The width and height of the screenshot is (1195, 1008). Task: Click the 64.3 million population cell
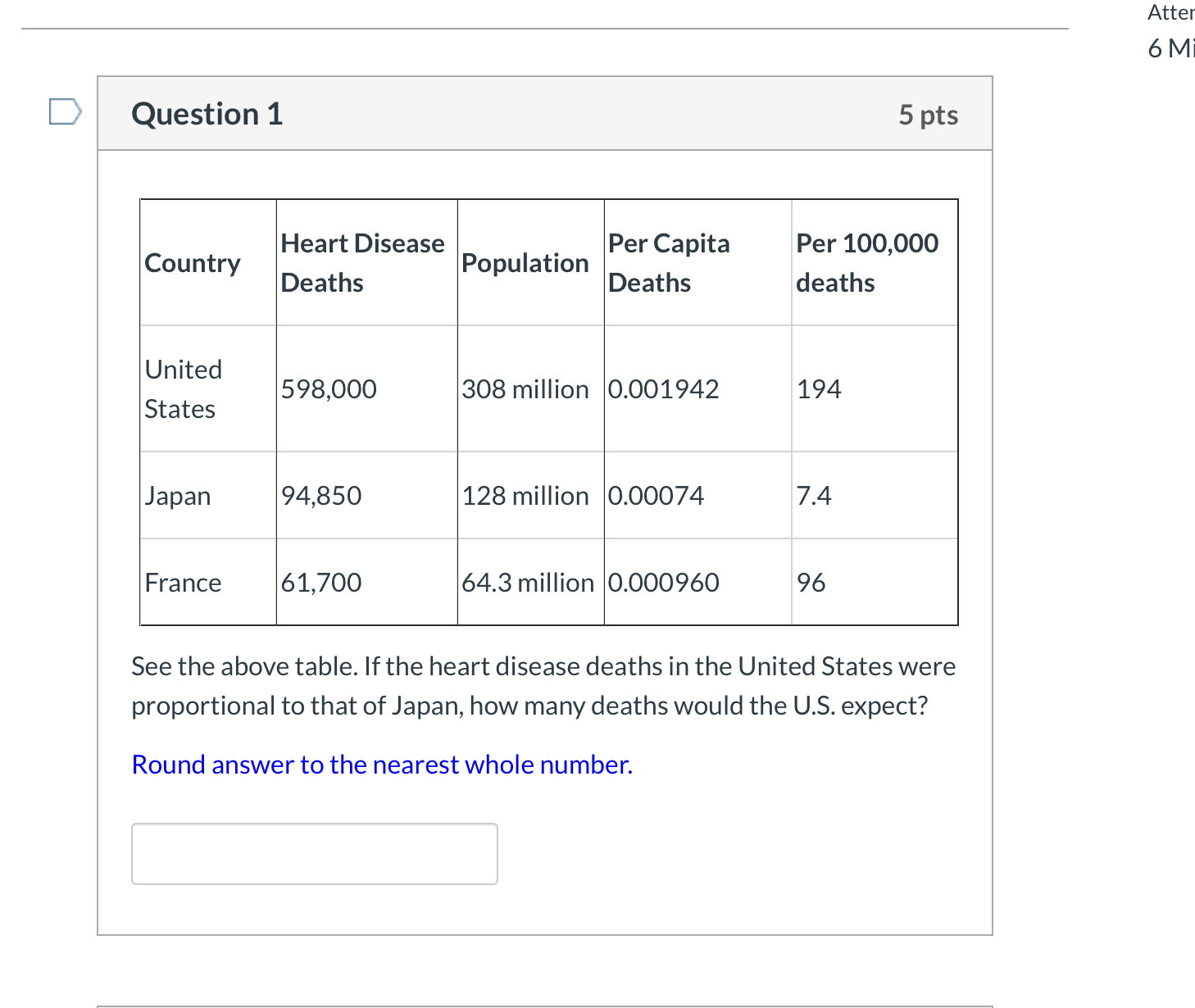(528, 583)
